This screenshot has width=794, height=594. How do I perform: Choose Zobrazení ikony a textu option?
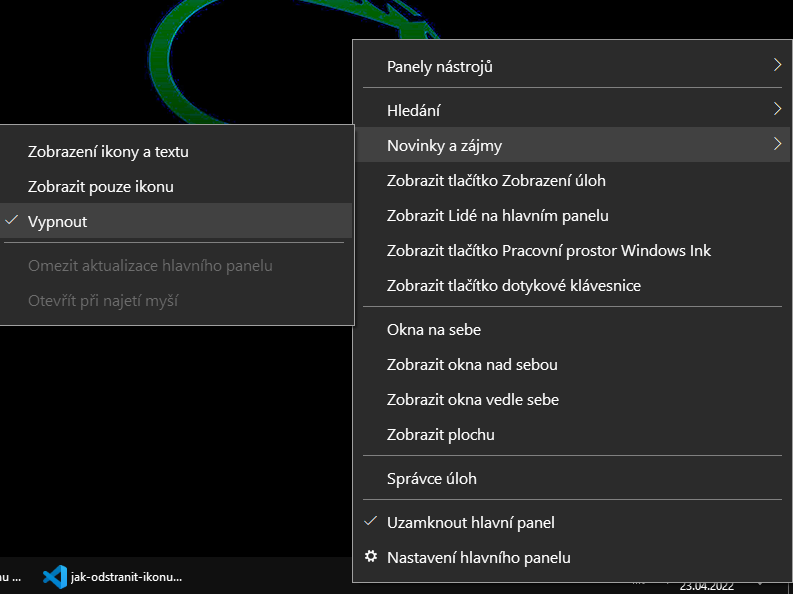108,152
